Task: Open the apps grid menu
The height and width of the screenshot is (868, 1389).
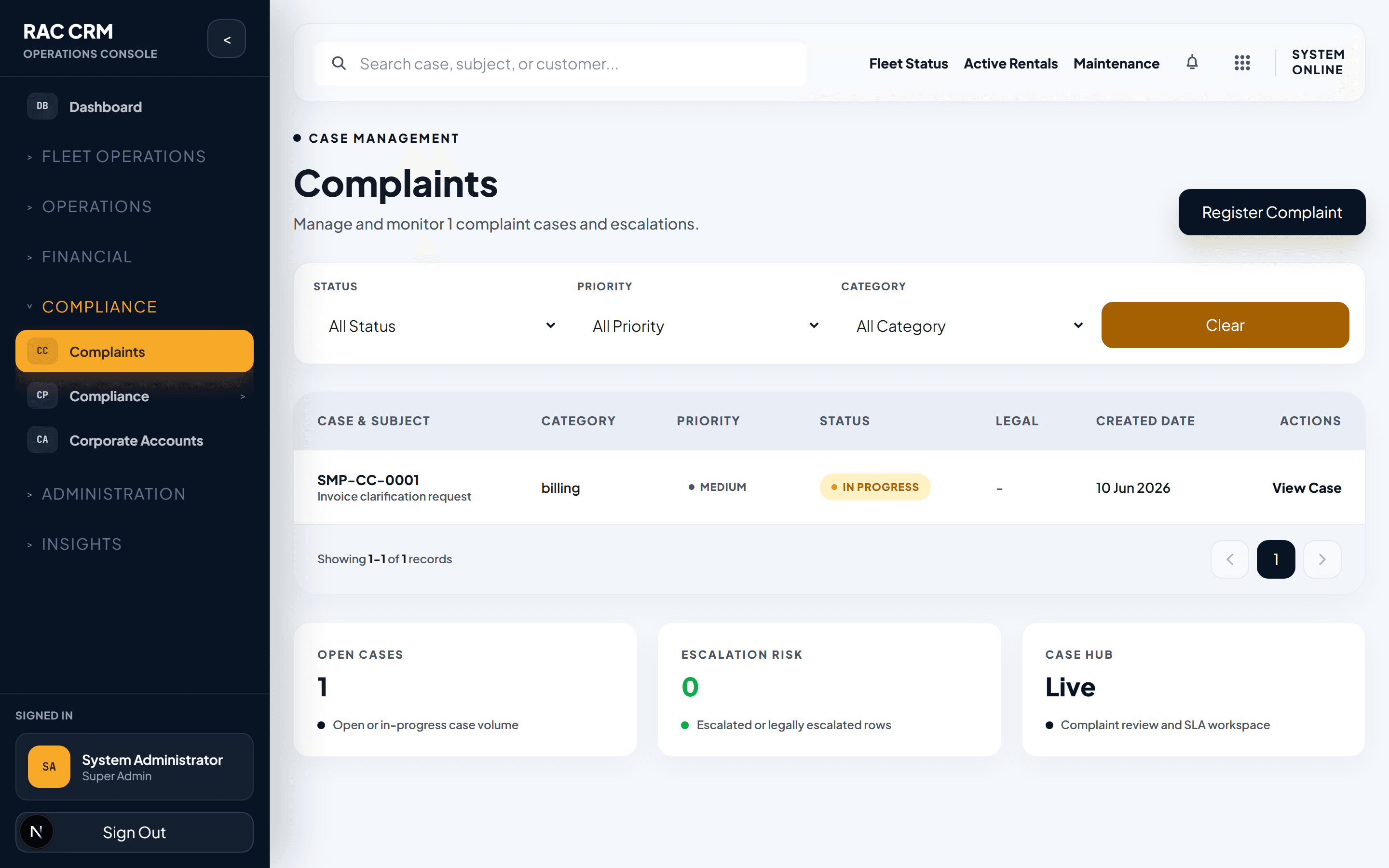Action: 1242,63
